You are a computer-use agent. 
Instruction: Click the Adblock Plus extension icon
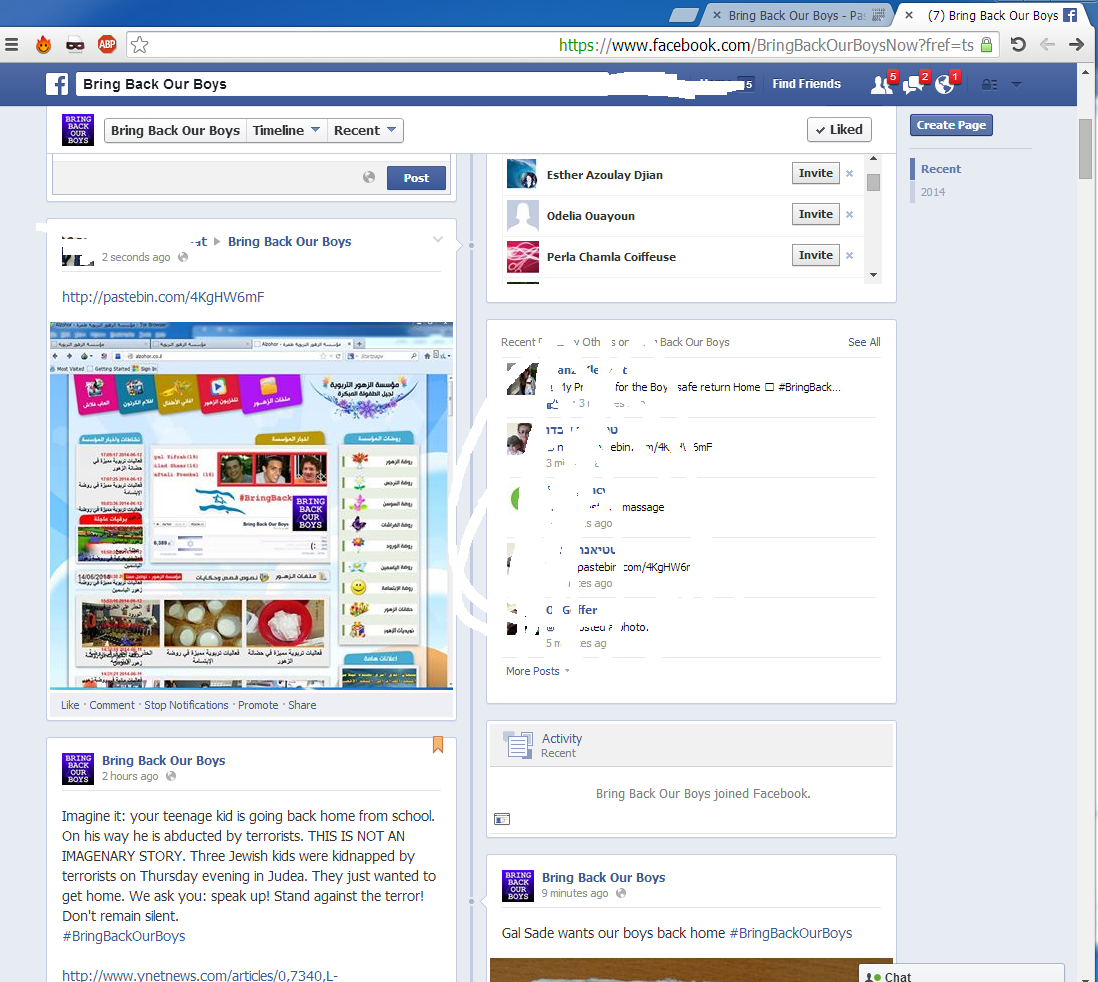(x=107, y=44)
